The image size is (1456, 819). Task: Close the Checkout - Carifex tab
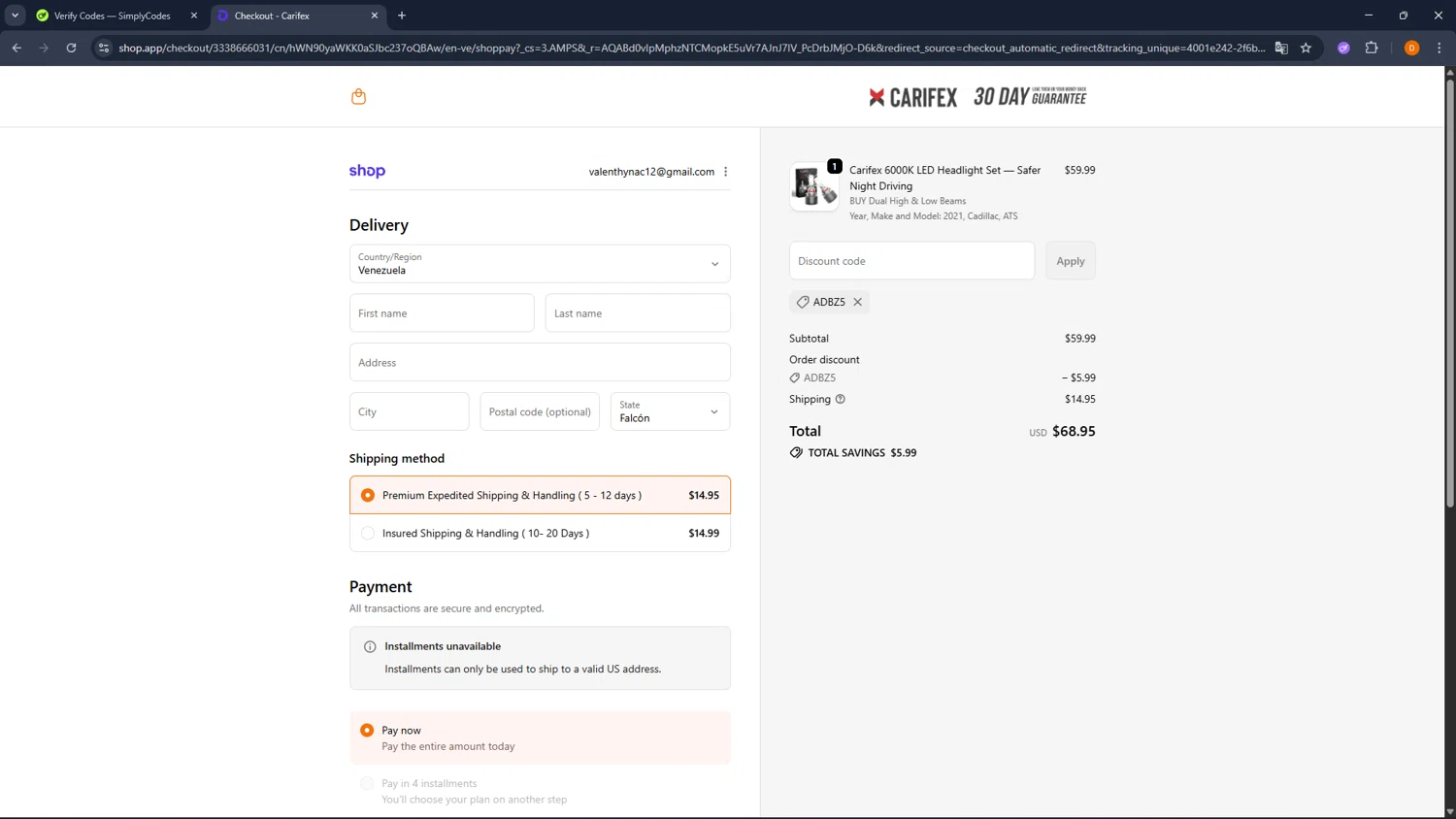(x=375, y=16)
